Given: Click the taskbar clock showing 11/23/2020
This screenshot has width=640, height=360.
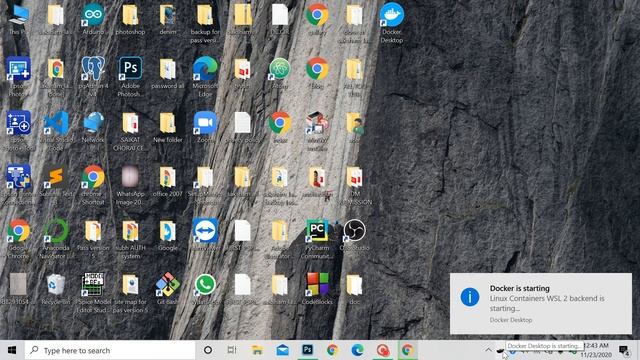Looking at the screenshot, I should coord(597,350).
